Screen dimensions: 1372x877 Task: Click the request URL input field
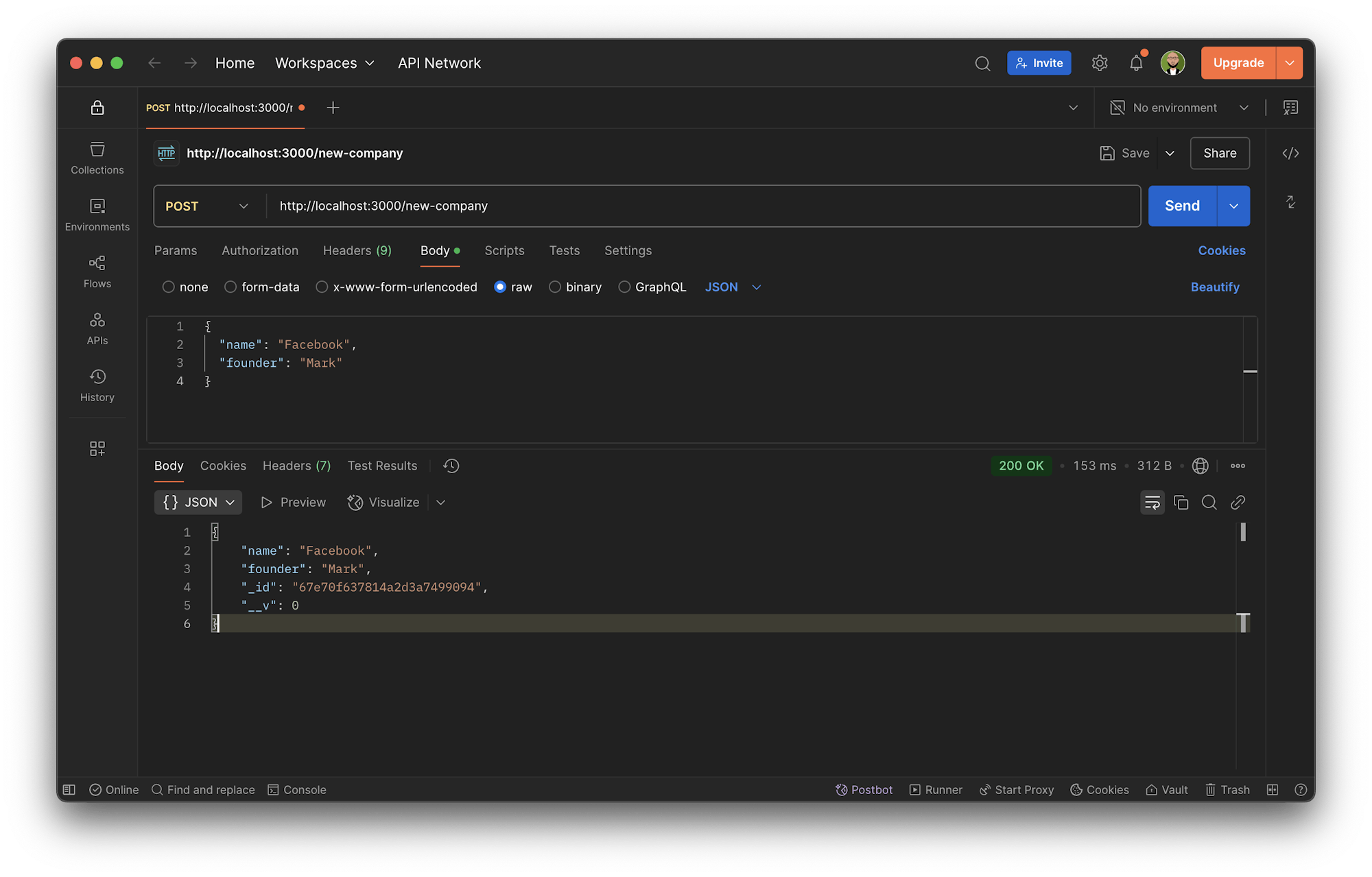click(700, 206)
